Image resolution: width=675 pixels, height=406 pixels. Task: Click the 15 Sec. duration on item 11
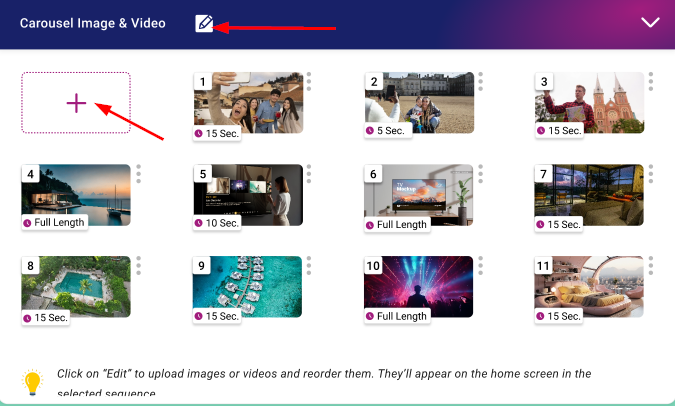(559, 316)
